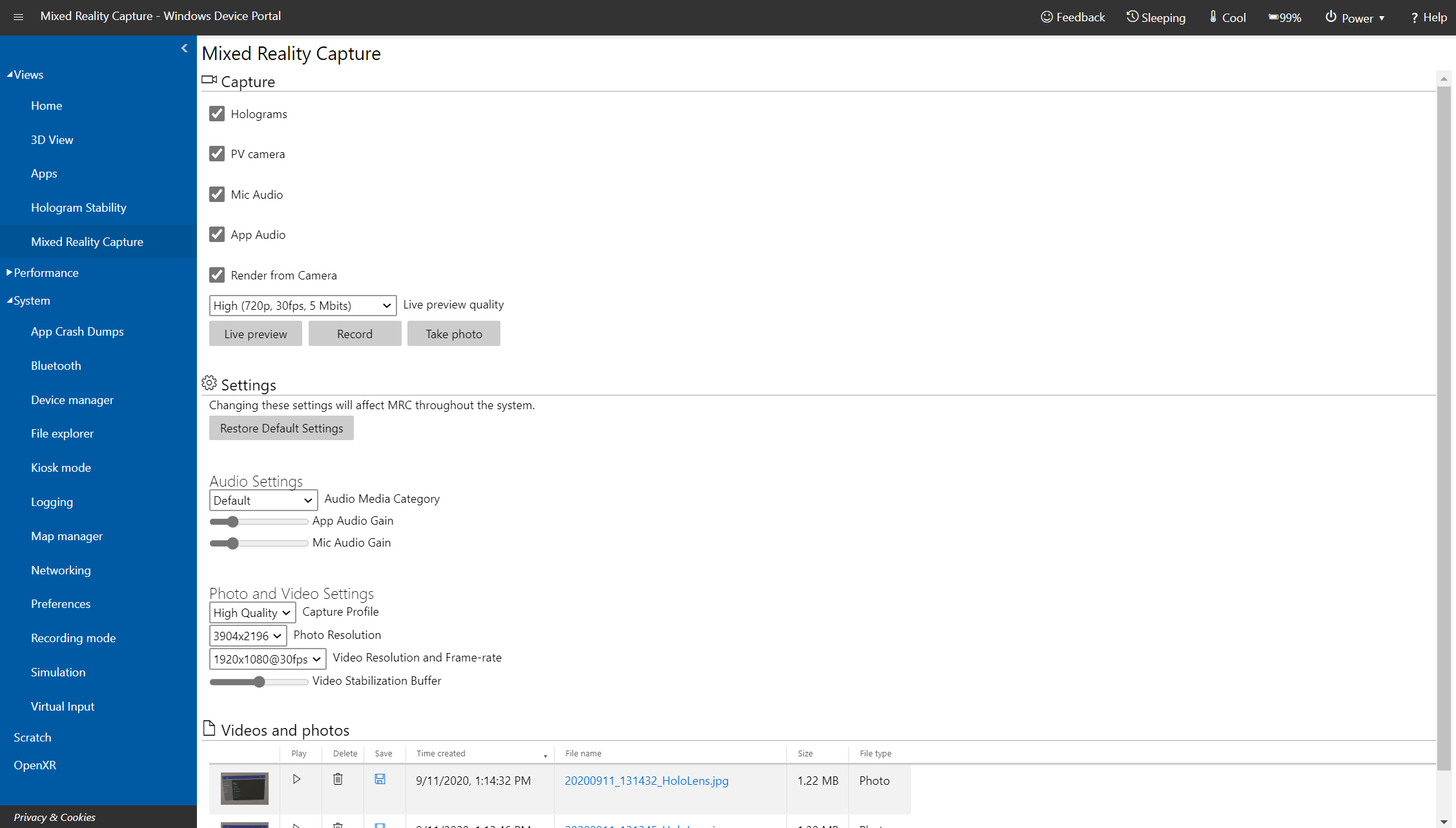1456x828 pixels.
Task: Select the Live preview quality dropdown
Action: (x=302, y=305)
